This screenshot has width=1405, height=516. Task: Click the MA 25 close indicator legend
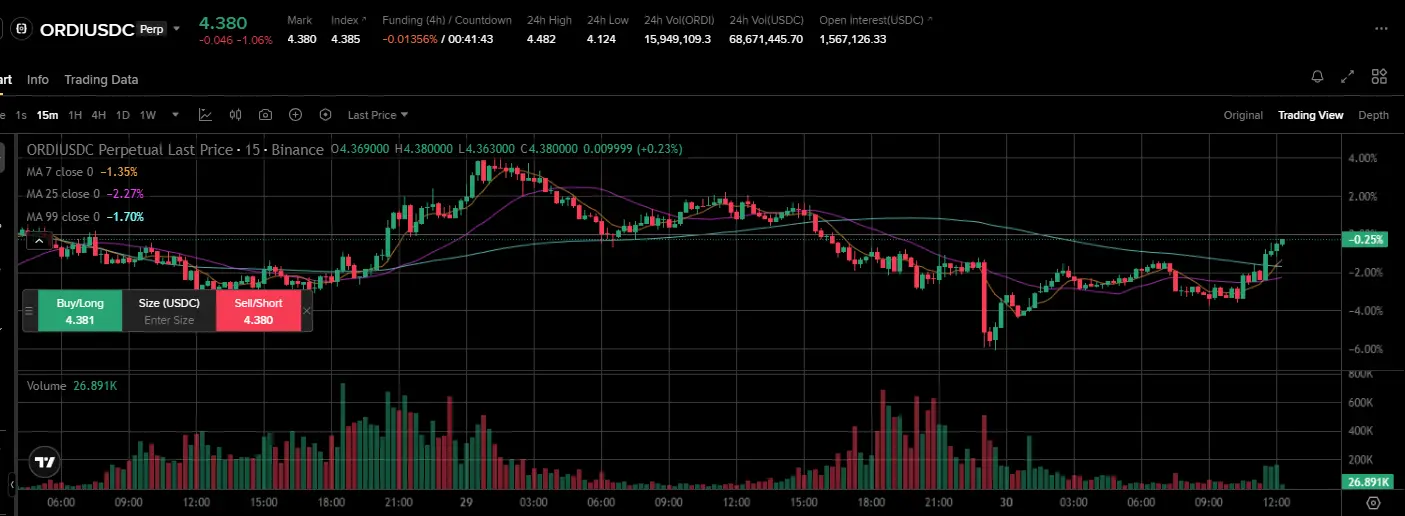tap(85, 194)
